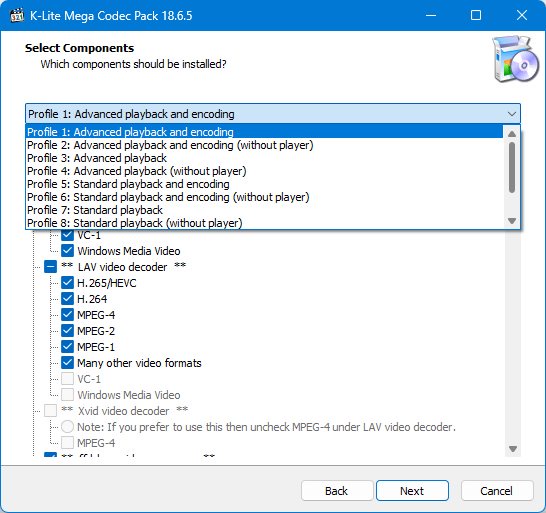The image size is (546, 513).
Task: Disable the MPEG-1 checkbox
Action: (x=67, y=347)
